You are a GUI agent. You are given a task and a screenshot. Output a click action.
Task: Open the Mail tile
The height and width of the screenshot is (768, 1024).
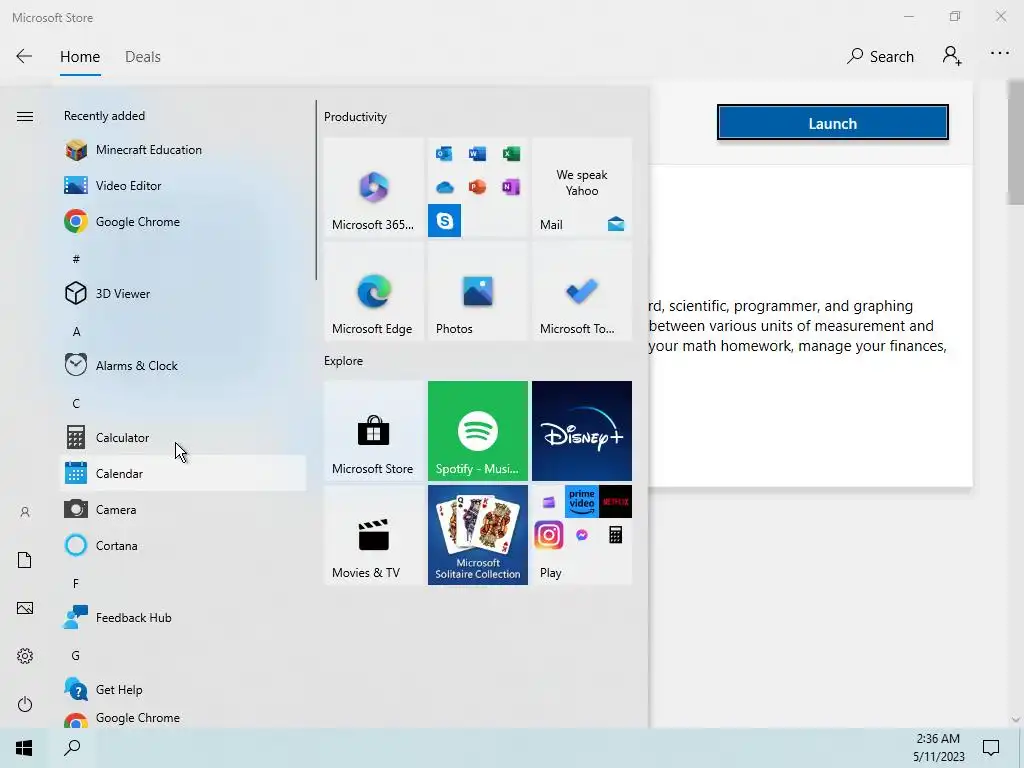click(582, 187)
